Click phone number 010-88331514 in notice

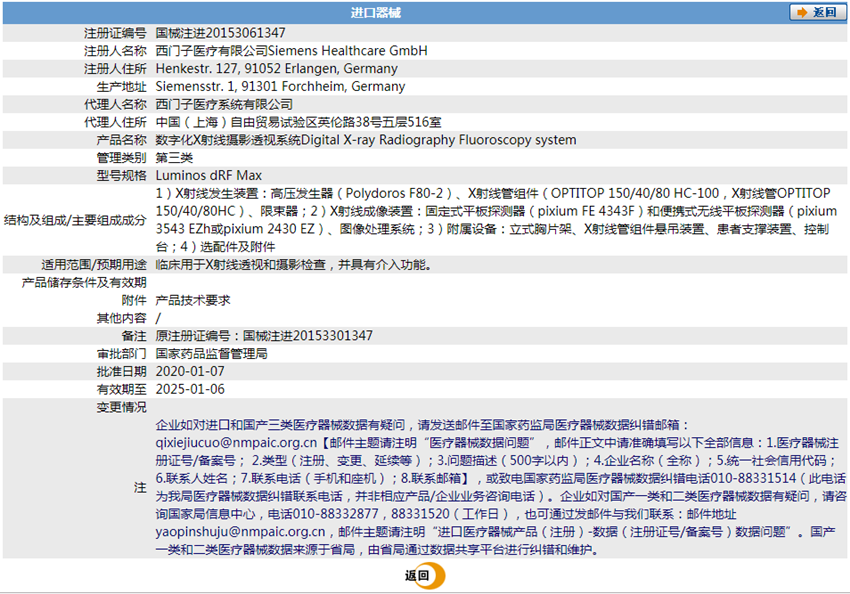coord(753,479)
